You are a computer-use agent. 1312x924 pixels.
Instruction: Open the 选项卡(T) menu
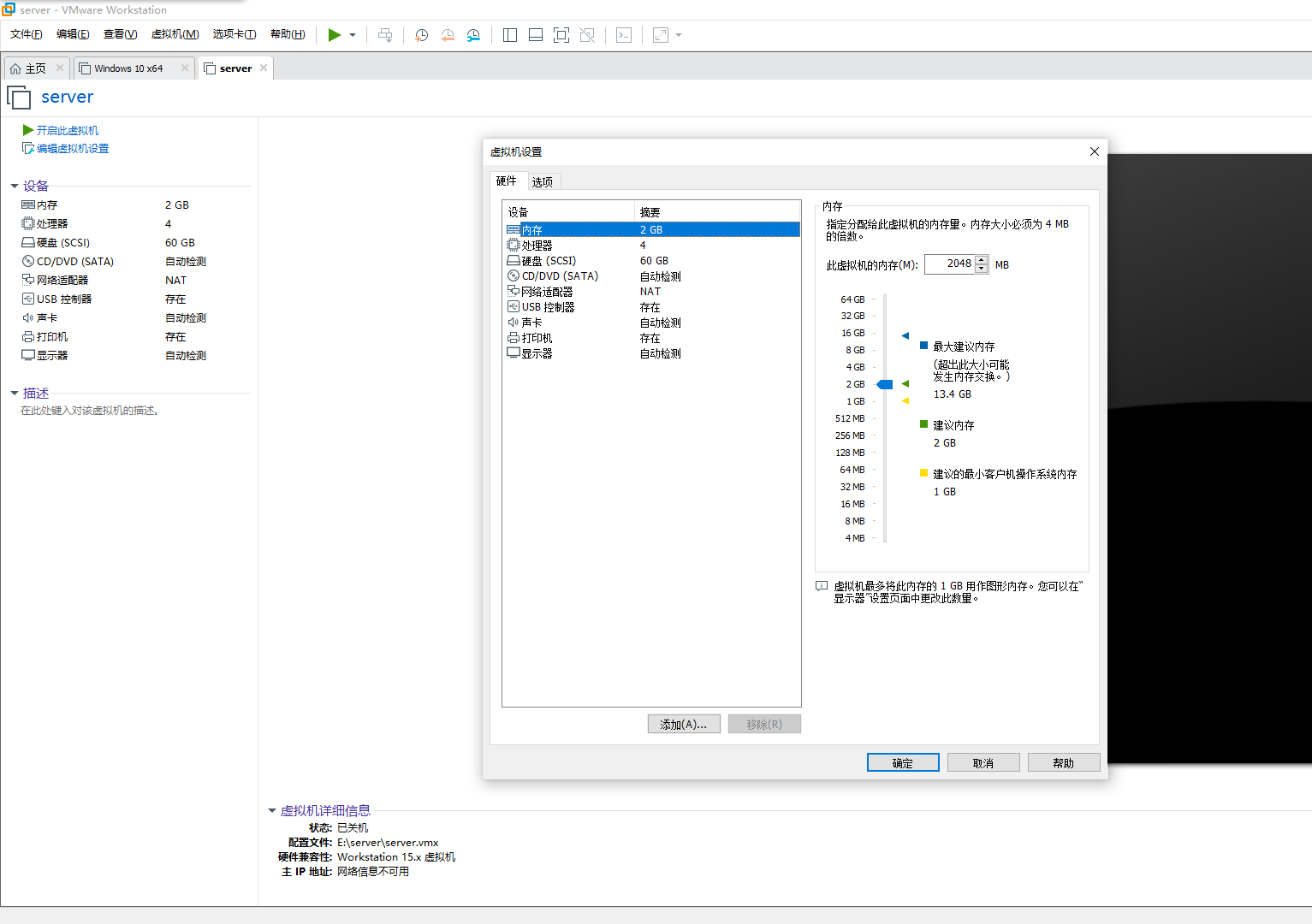[234, 34]
